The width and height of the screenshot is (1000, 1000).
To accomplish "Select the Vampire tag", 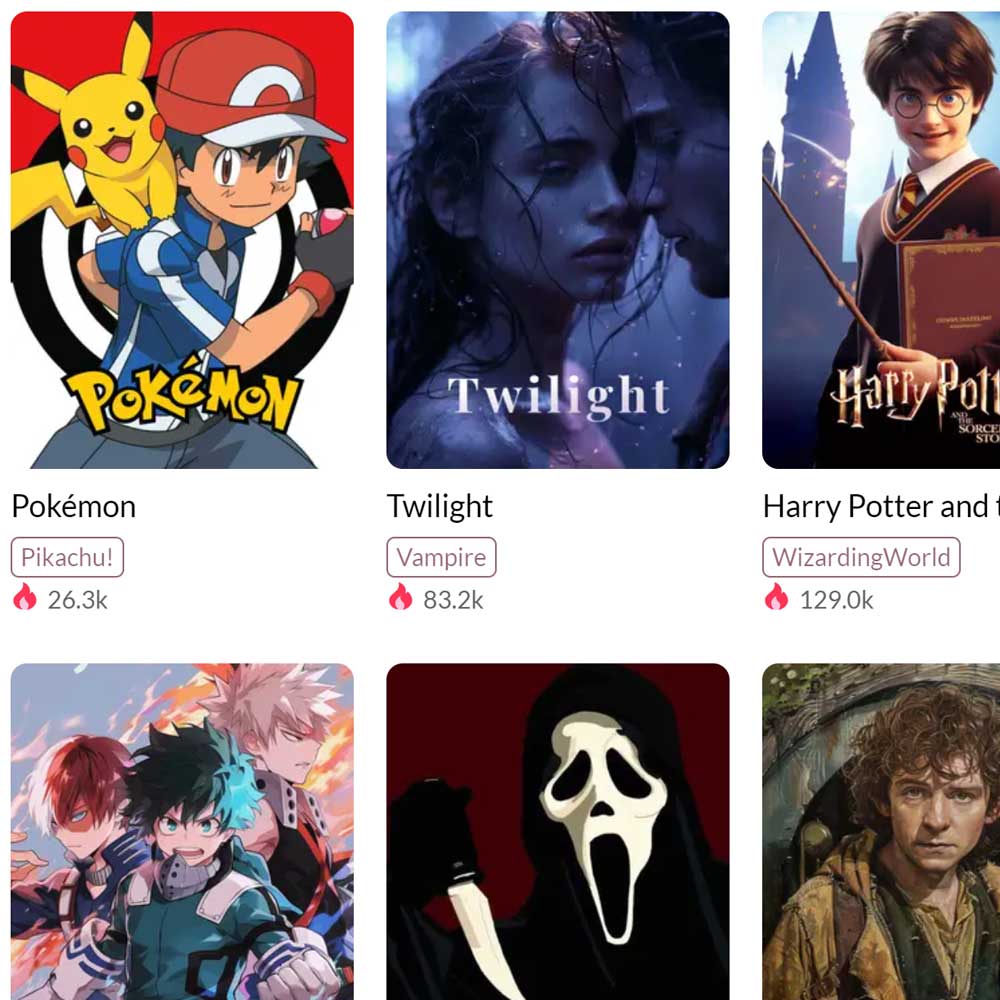I will (441, 557).
